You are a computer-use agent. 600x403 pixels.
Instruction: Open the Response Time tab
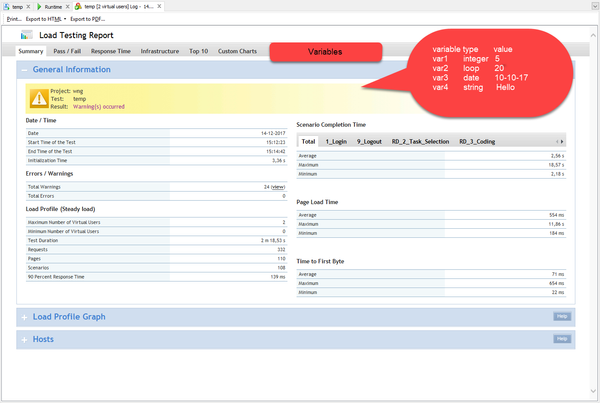110,50
